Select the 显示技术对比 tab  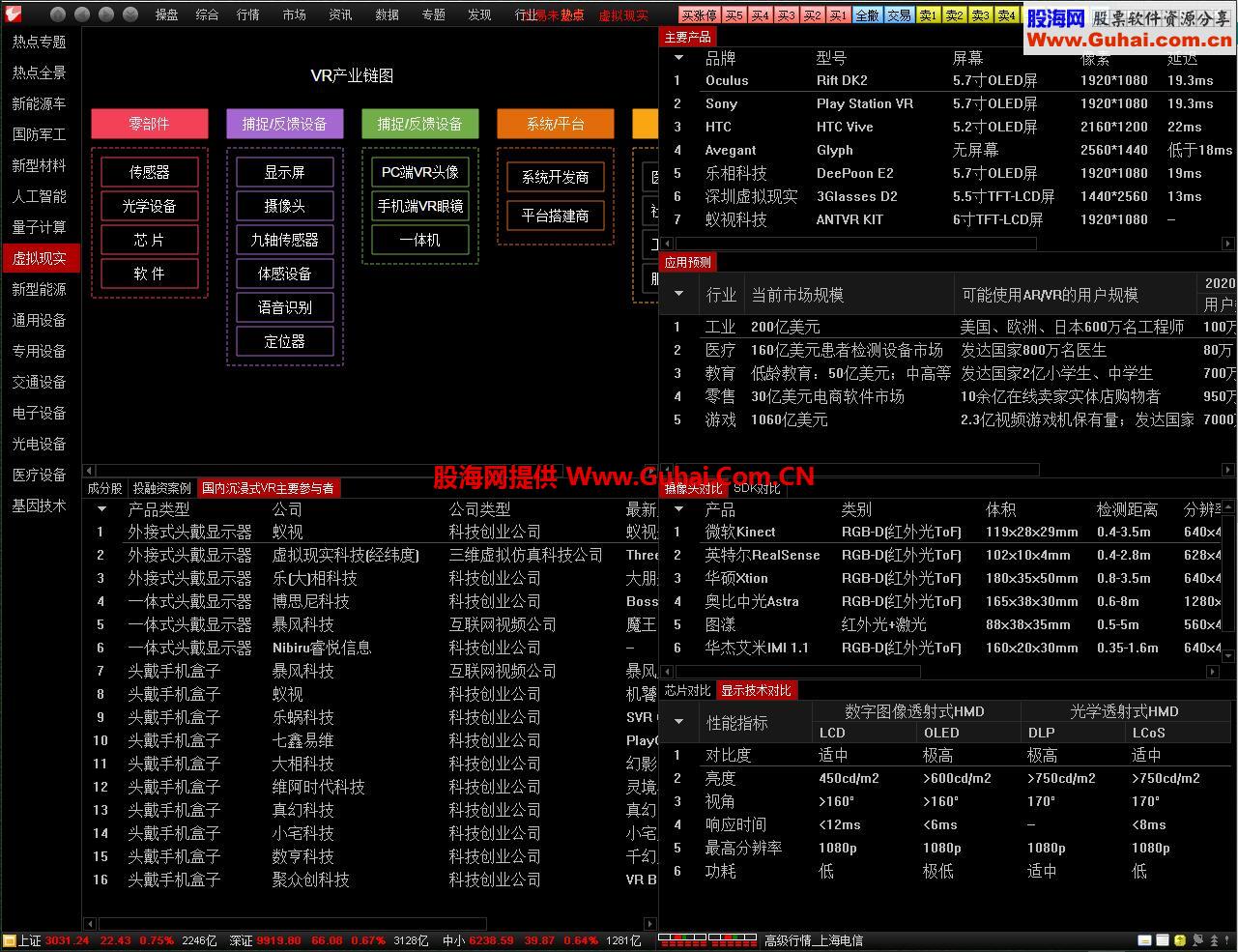pyautogui.click(x=756, y=690)
